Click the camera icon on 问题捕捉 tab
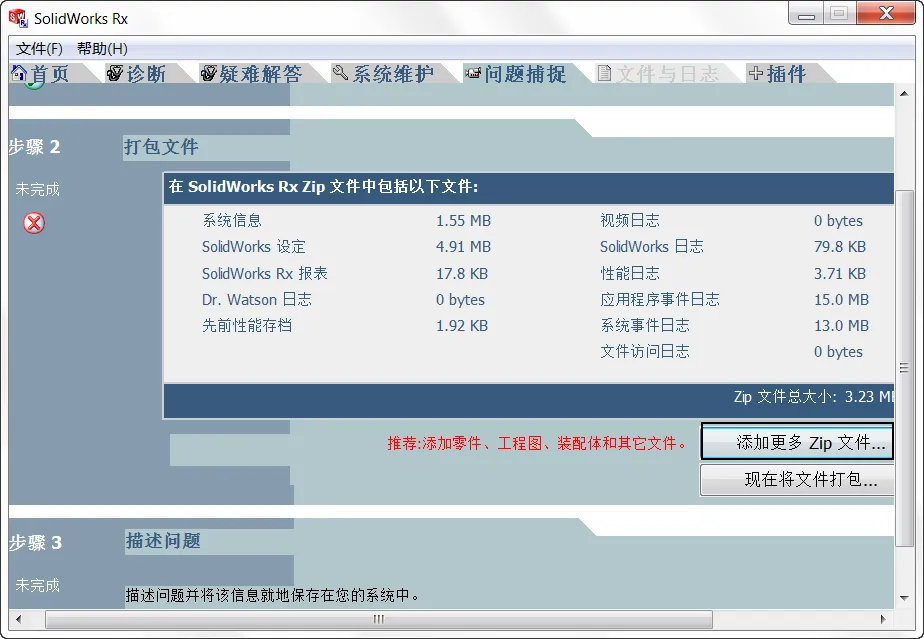 click(x=473, y=73)
